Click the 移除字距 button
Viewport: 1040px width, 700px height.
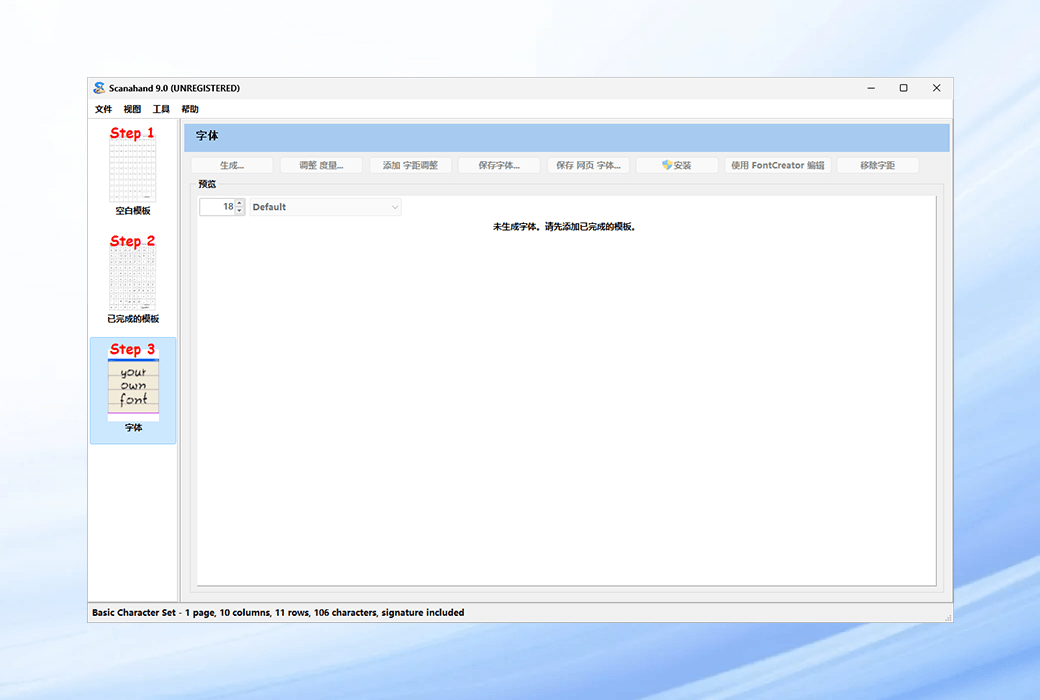click(x=878, y=165)
